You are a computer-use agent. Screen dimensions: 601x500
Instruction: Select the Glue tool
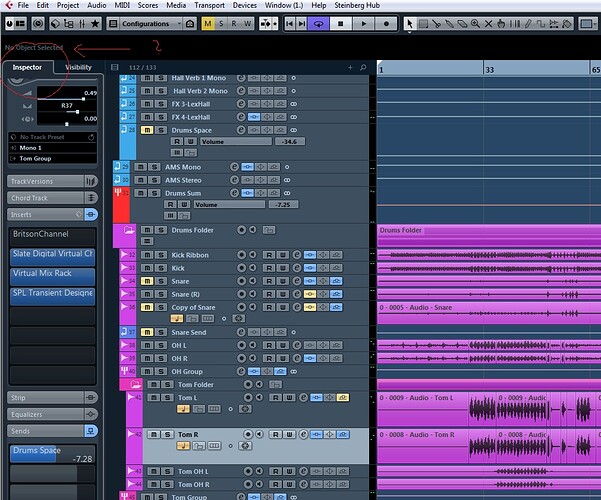pos(449,24)
